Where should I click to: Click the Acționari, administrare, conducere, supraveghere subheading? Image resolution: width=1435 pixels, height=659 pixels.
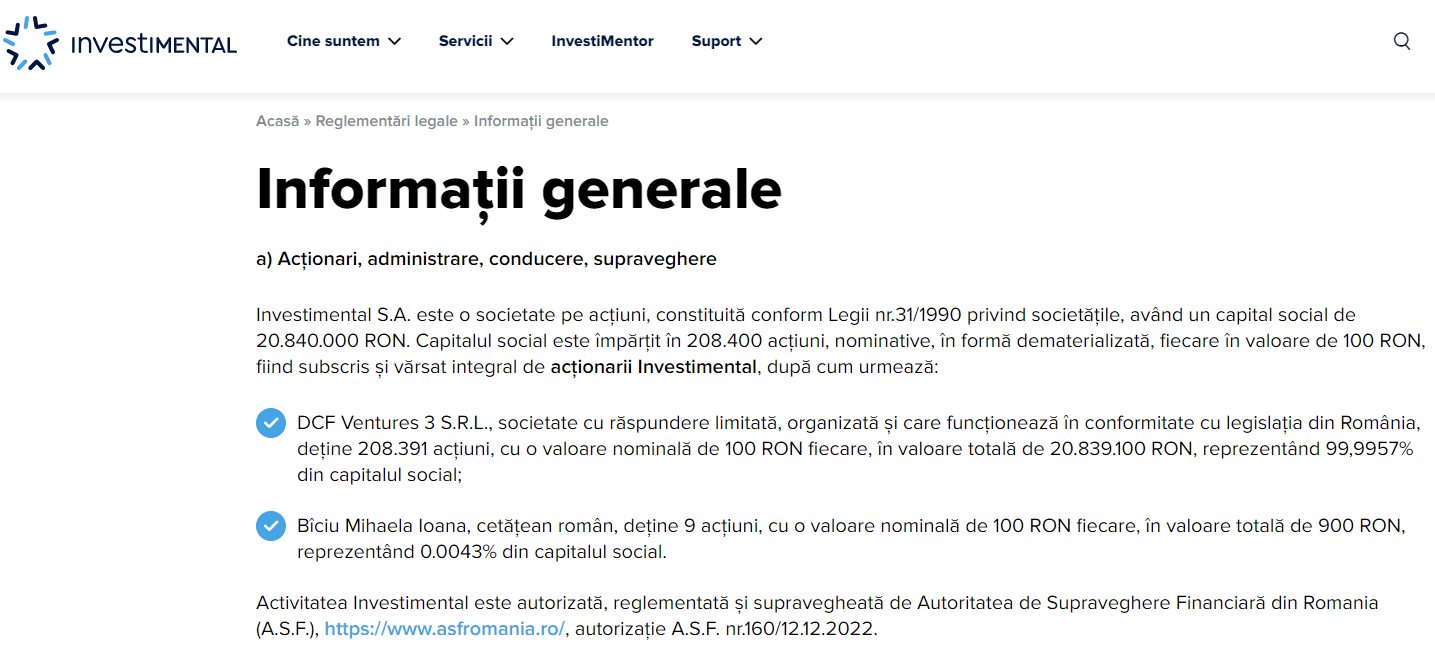[x=486, y=259]
